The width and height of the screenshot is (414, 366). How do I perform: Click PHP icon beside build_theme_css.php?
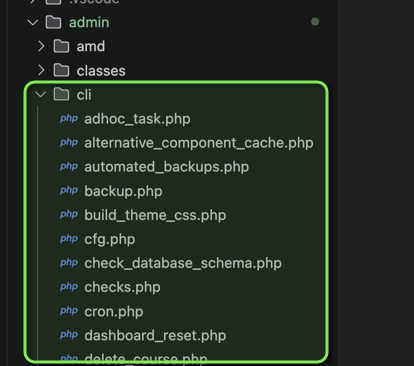pyautogui.click(x=69, y=215)
